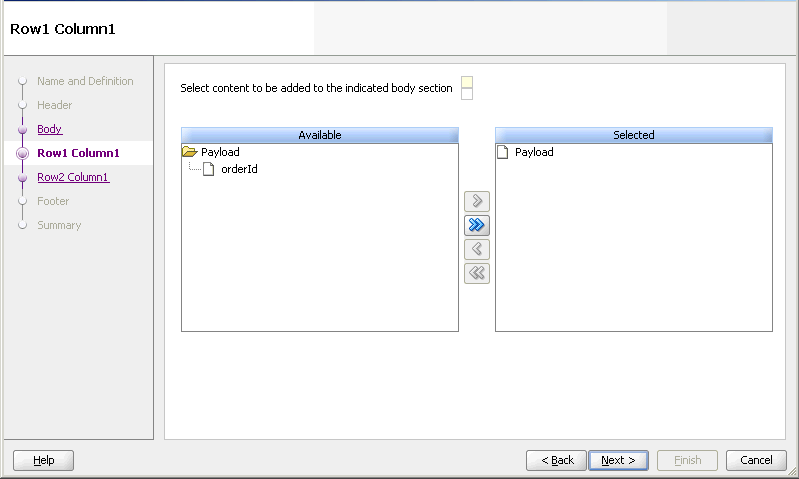Click the highlighted body section indicator
The width and height of the screenshot is (799, 479).
click(467, 82)
